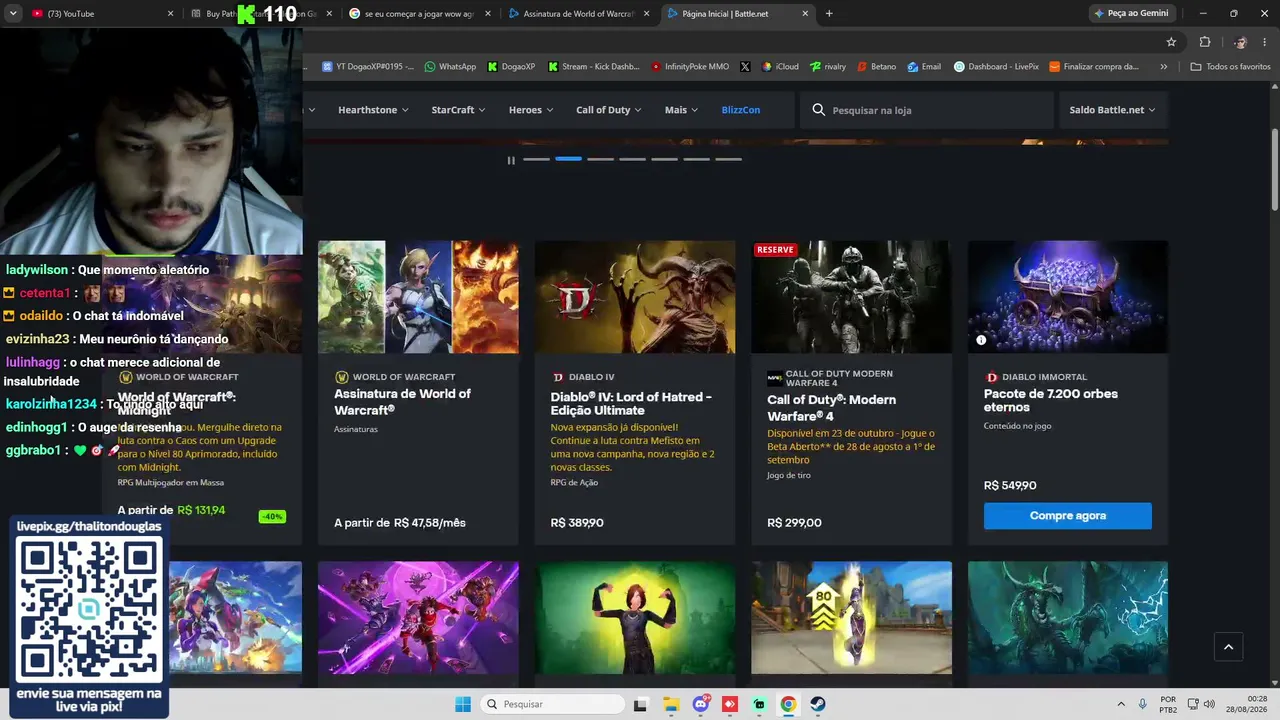This screenshot has height=720, width=1280.
Task: Open the Dashboard - LivePix bookmark
Action: coord(996,67)
